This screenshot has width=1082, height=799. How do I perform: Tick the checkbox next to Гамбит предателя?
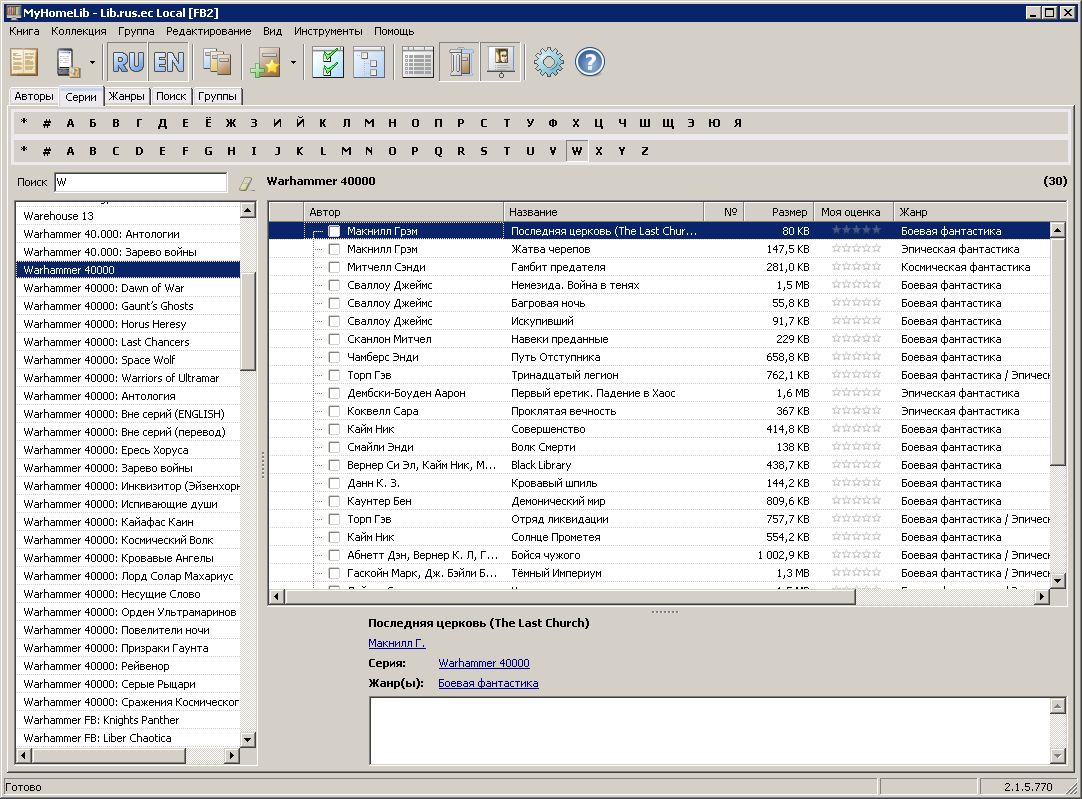pos(334,267)
